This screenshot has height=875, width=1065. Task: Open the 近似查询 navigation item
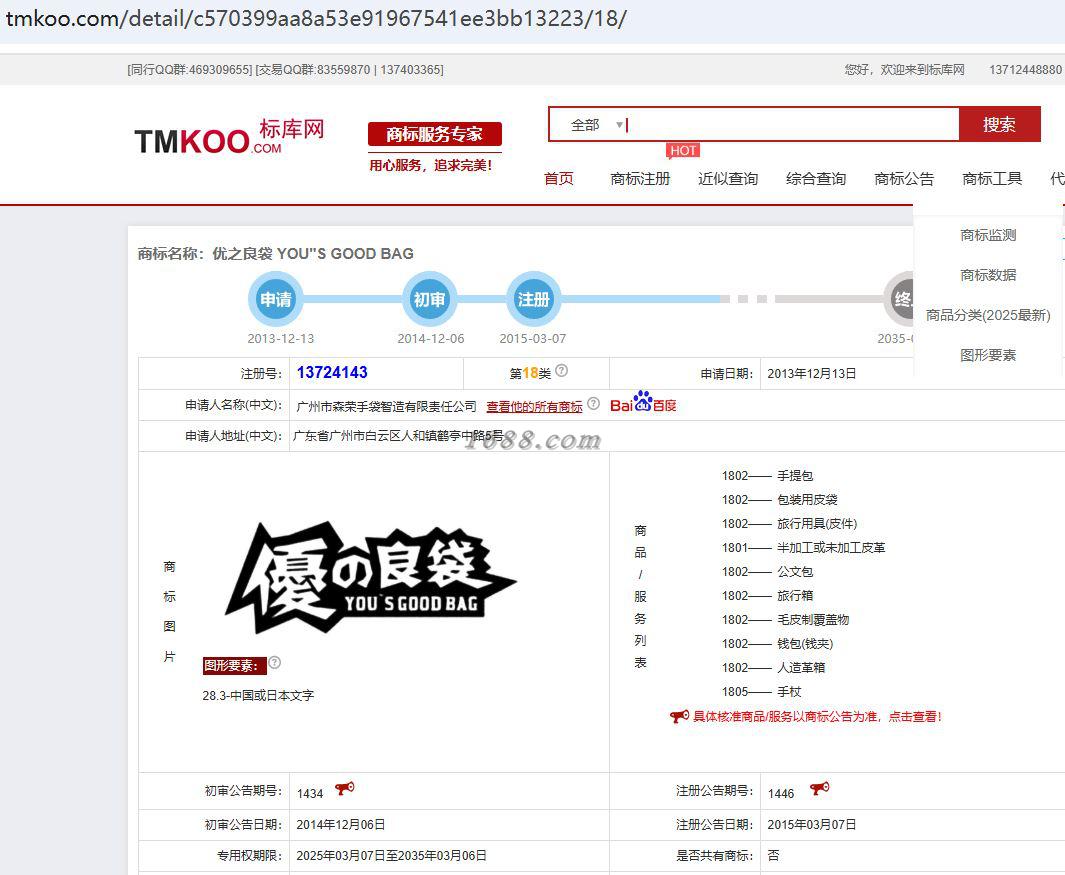(x=728, y=179)
